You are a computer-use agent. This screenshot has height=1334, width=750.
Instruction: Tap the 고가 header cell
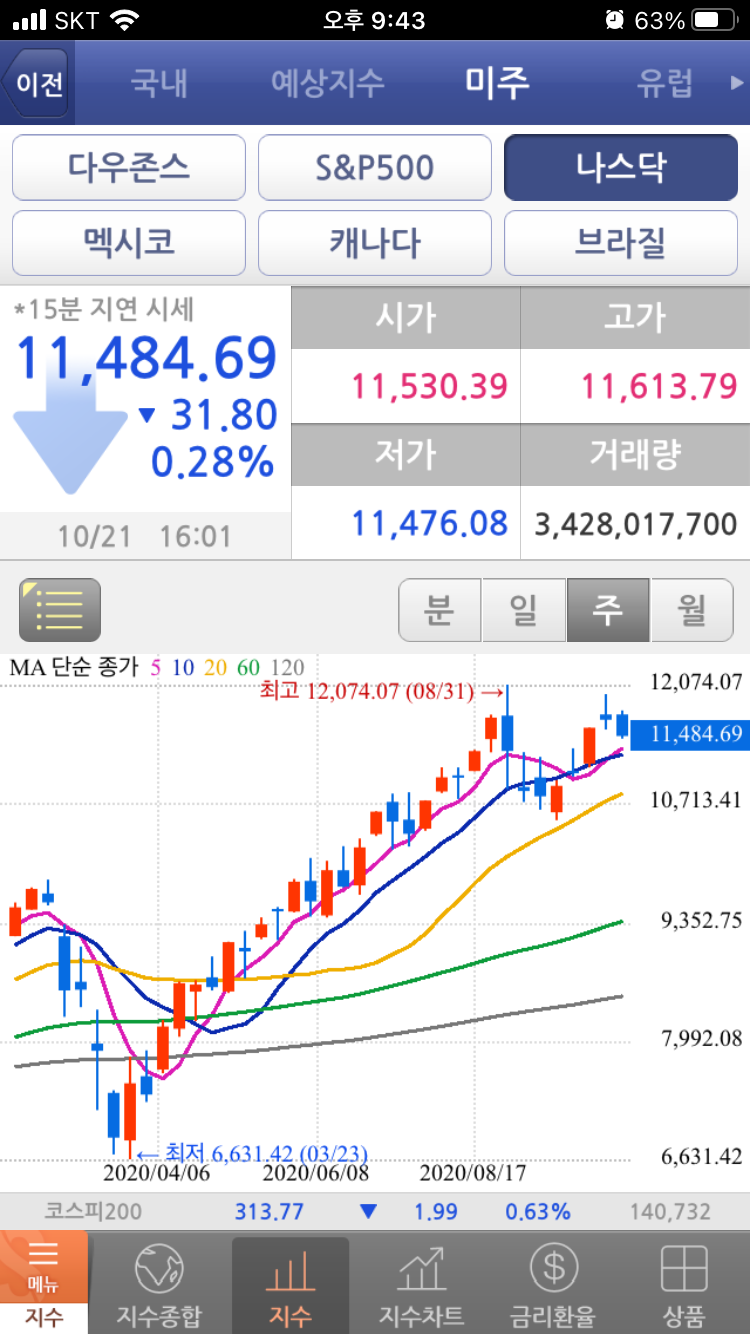(x=635, y=318)
